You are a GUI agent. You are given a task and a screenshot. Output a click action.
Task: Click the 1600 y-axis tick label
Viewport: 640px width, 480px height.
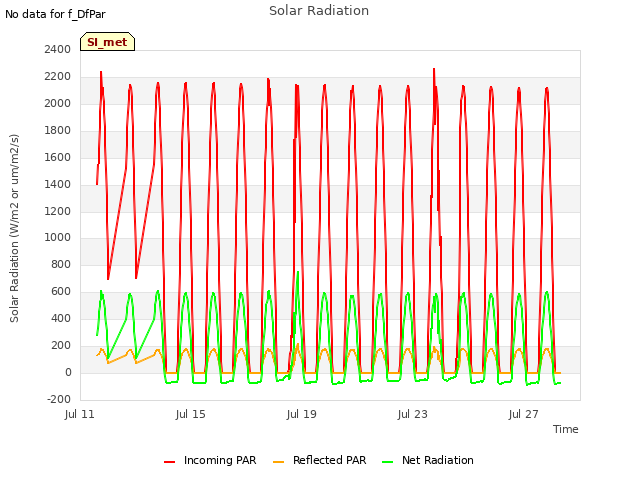(x=58, y=157)
